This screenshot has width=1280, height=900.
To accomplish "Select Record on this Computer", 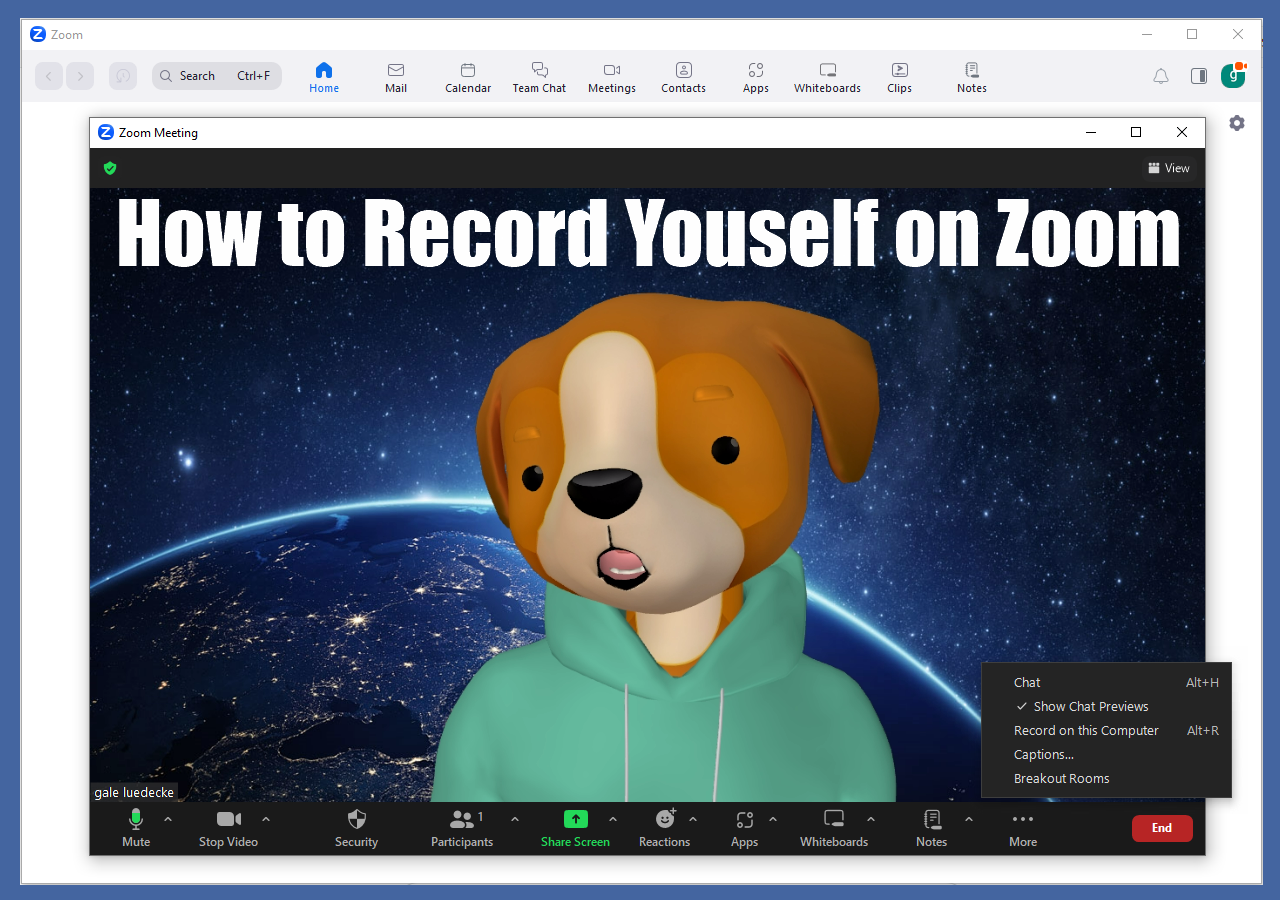I will click(x=1086, y=730).
